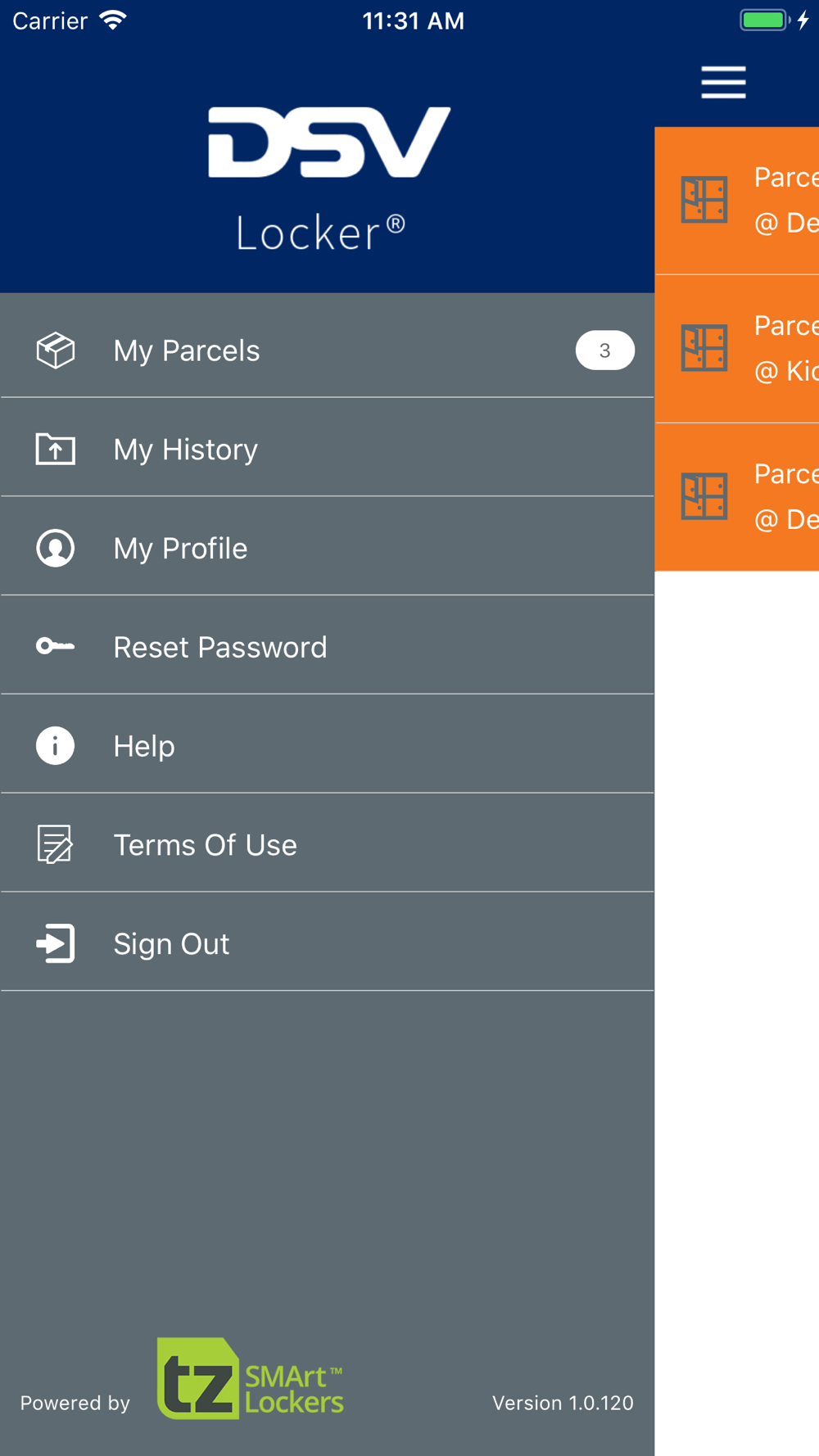
Task: Open the parcel card at Kio location
Action: click(x=737, y=349)
